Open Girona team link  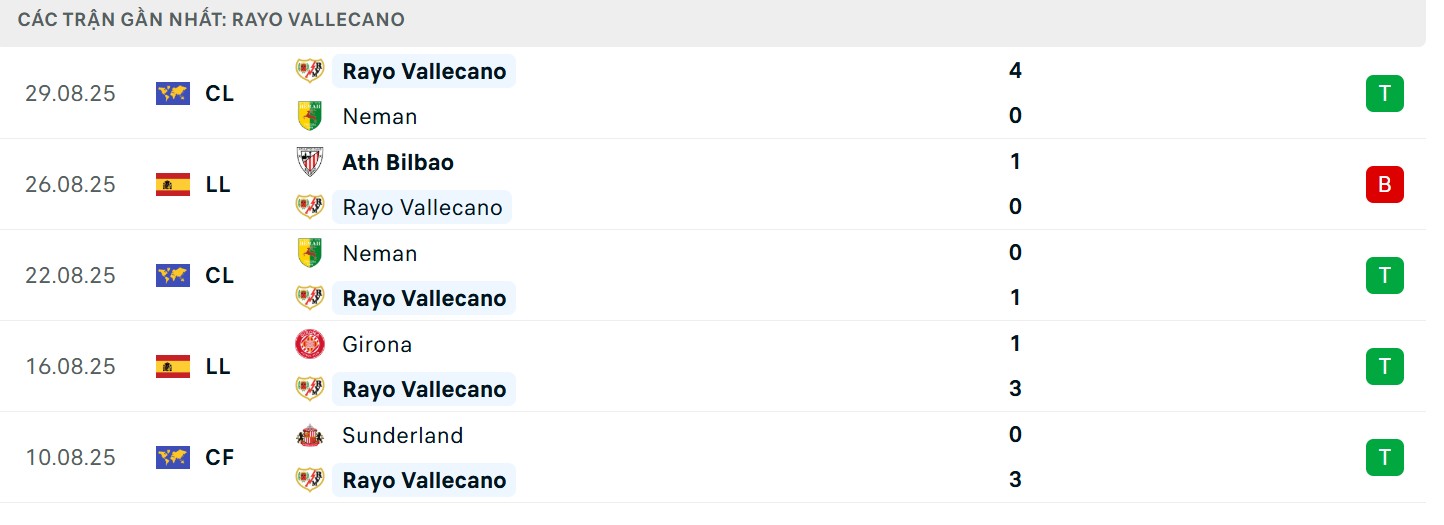tap(377, 344)
